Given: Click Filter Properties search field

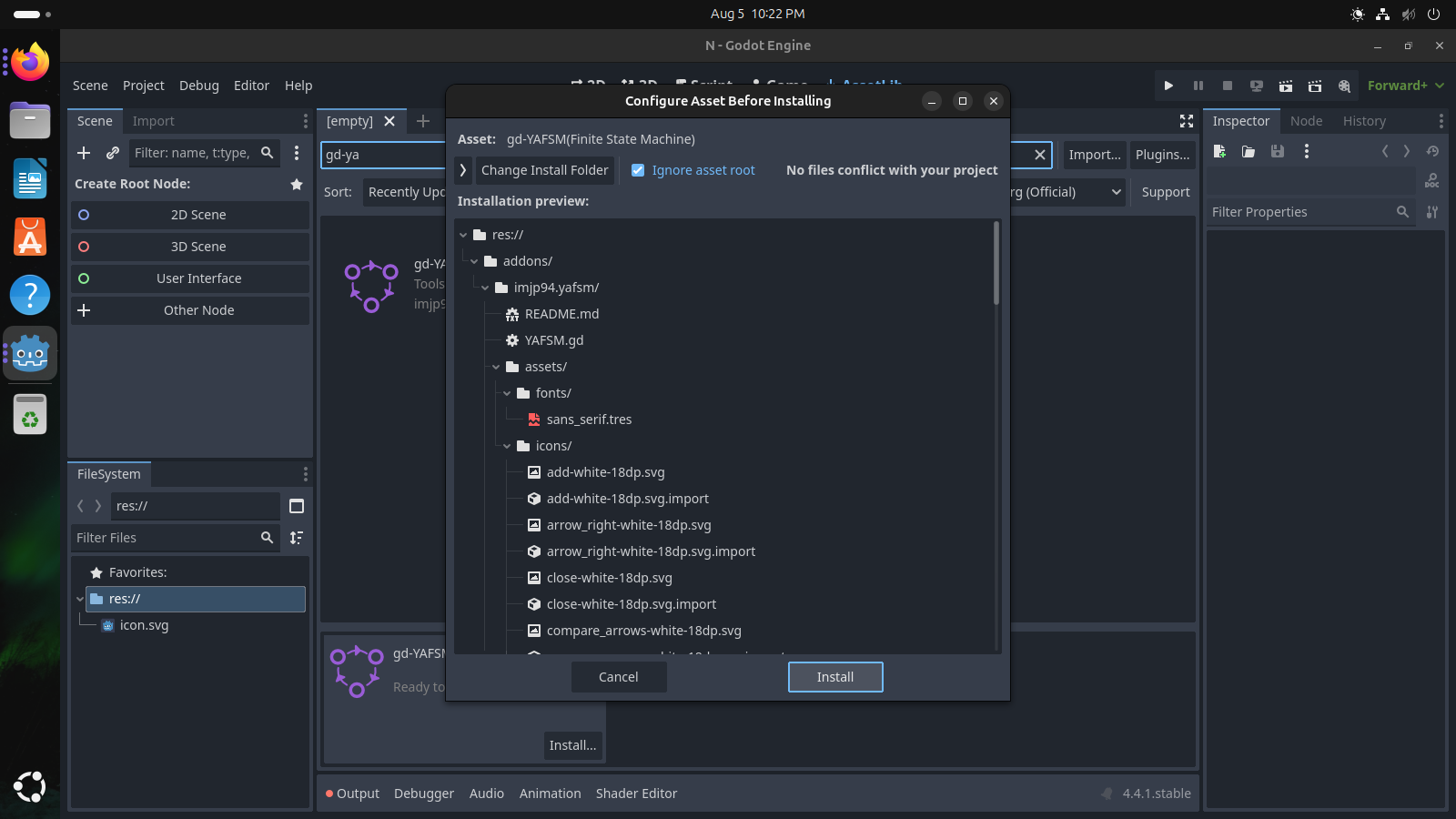Looking at the screenshot, I should [x=1310, y=212].
